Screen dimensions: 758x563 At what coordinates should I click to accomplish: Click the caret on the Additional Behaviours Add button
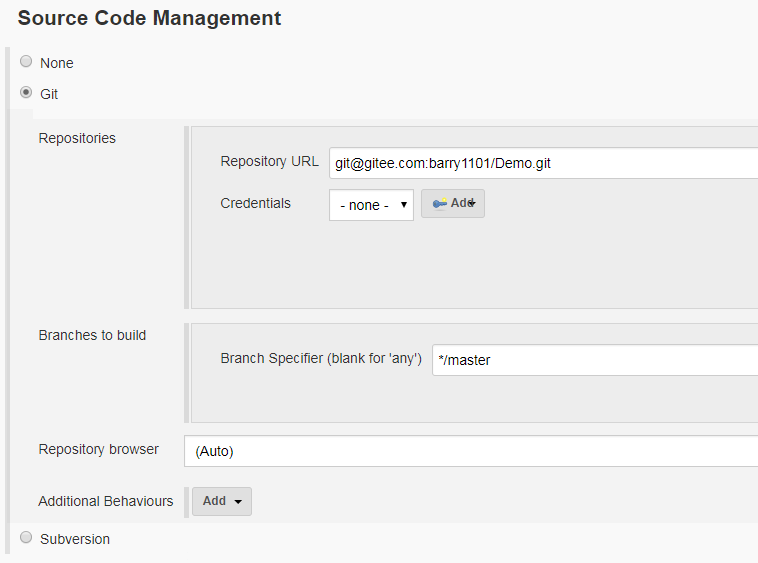tap(239, 502)
